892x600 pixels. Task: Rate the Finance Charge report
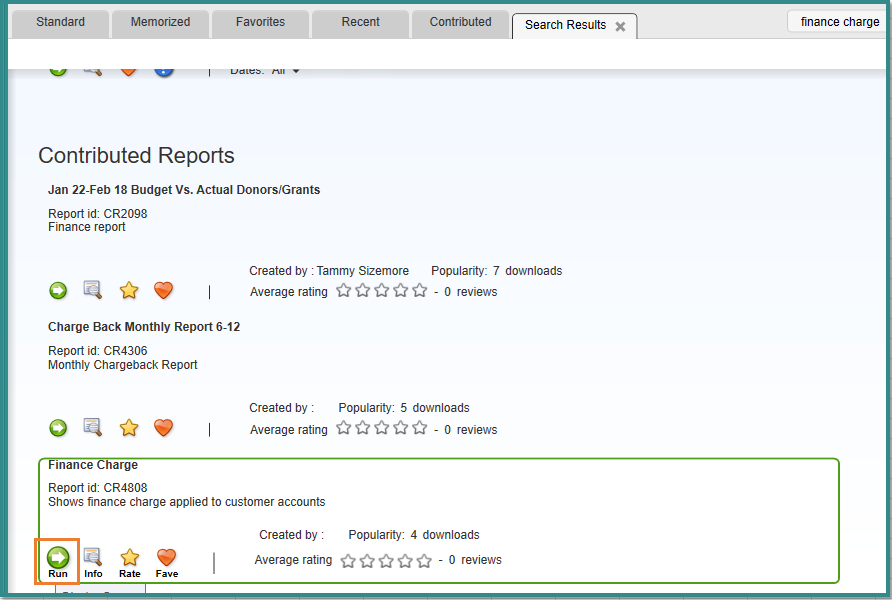[129, 562]
